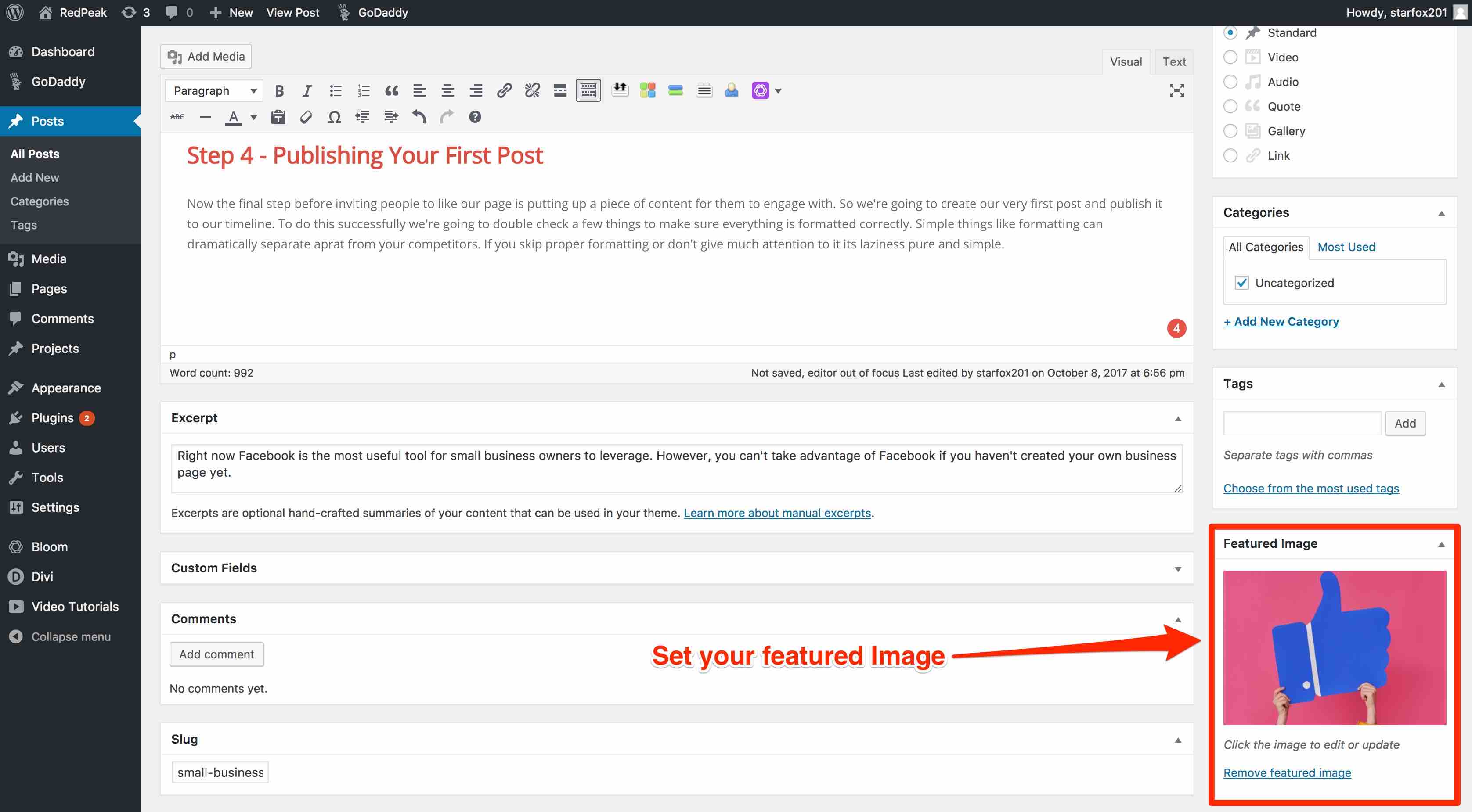Undo the last edit

(x=419, y=117)
